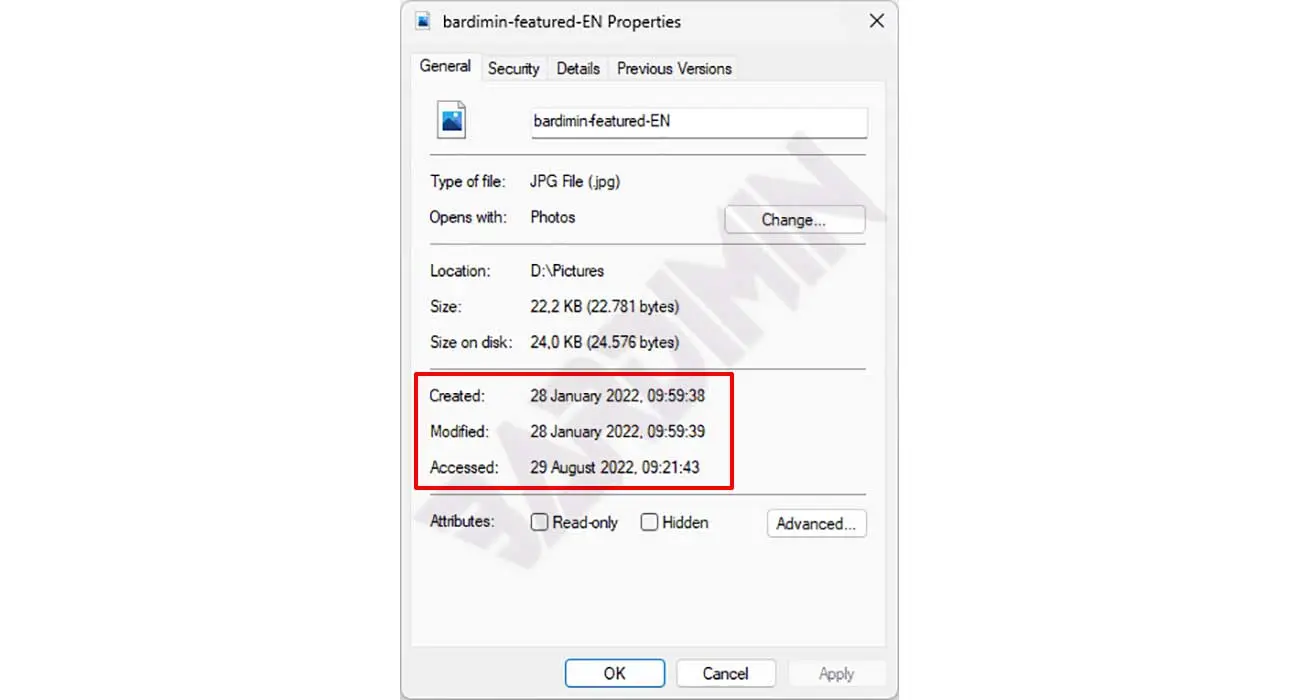Close the Properties dialog with X
Screen dimensions: 1300x700
876,21
